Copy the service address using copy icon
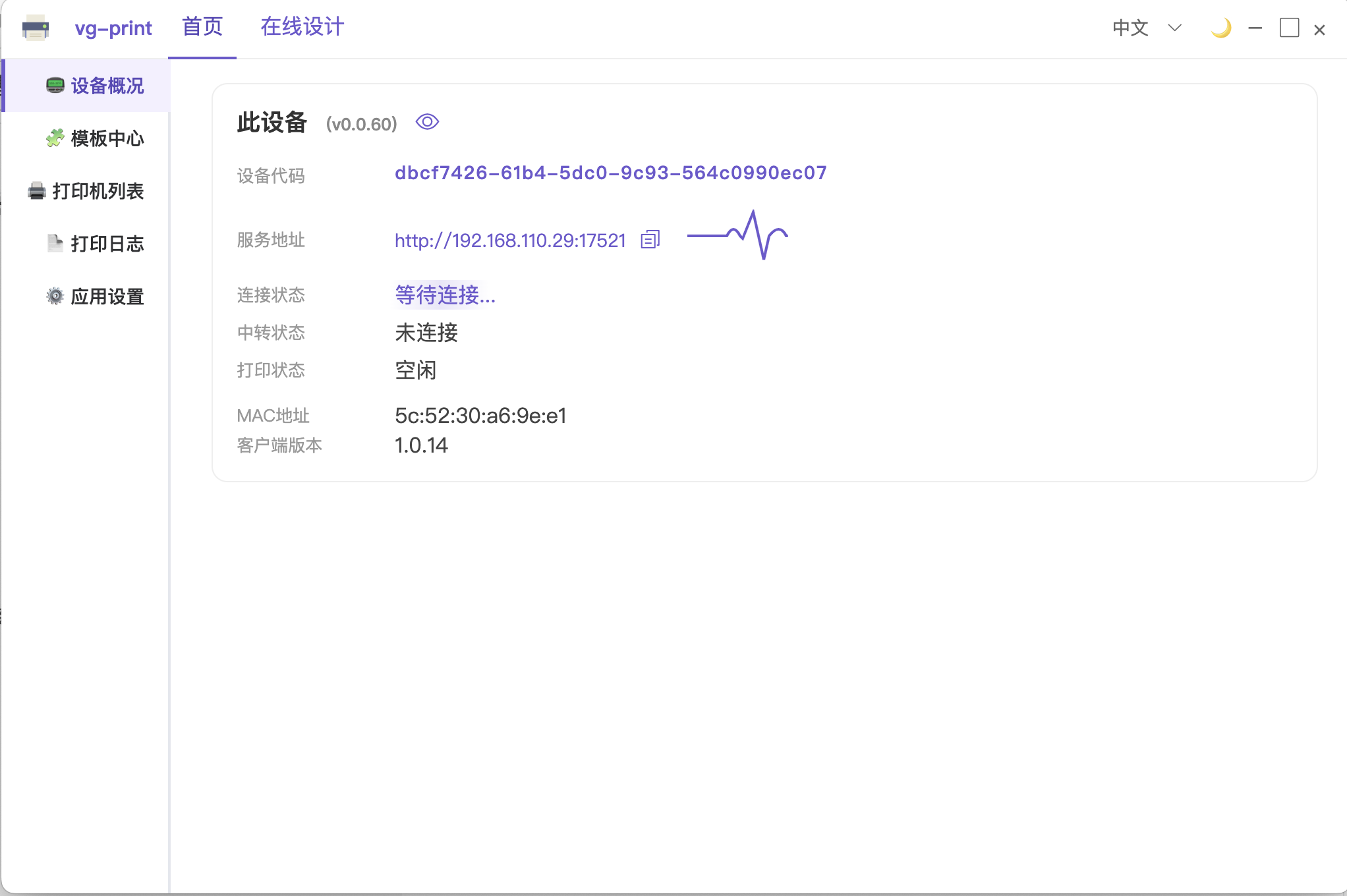Viewport: 1347px width, 896px height. click(x=650, y=239)
